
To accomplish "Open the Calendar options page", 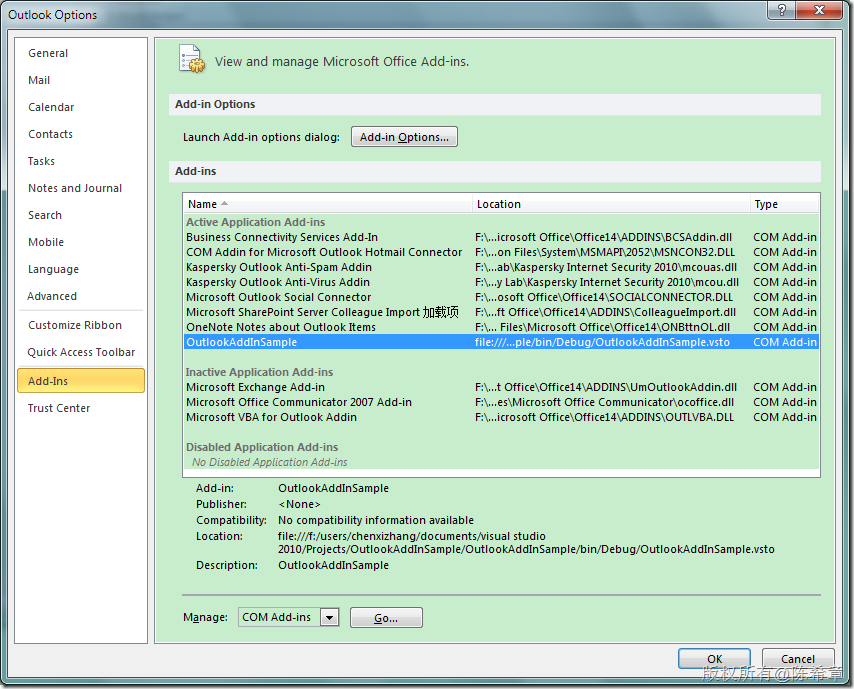I will tap(81, 107).
